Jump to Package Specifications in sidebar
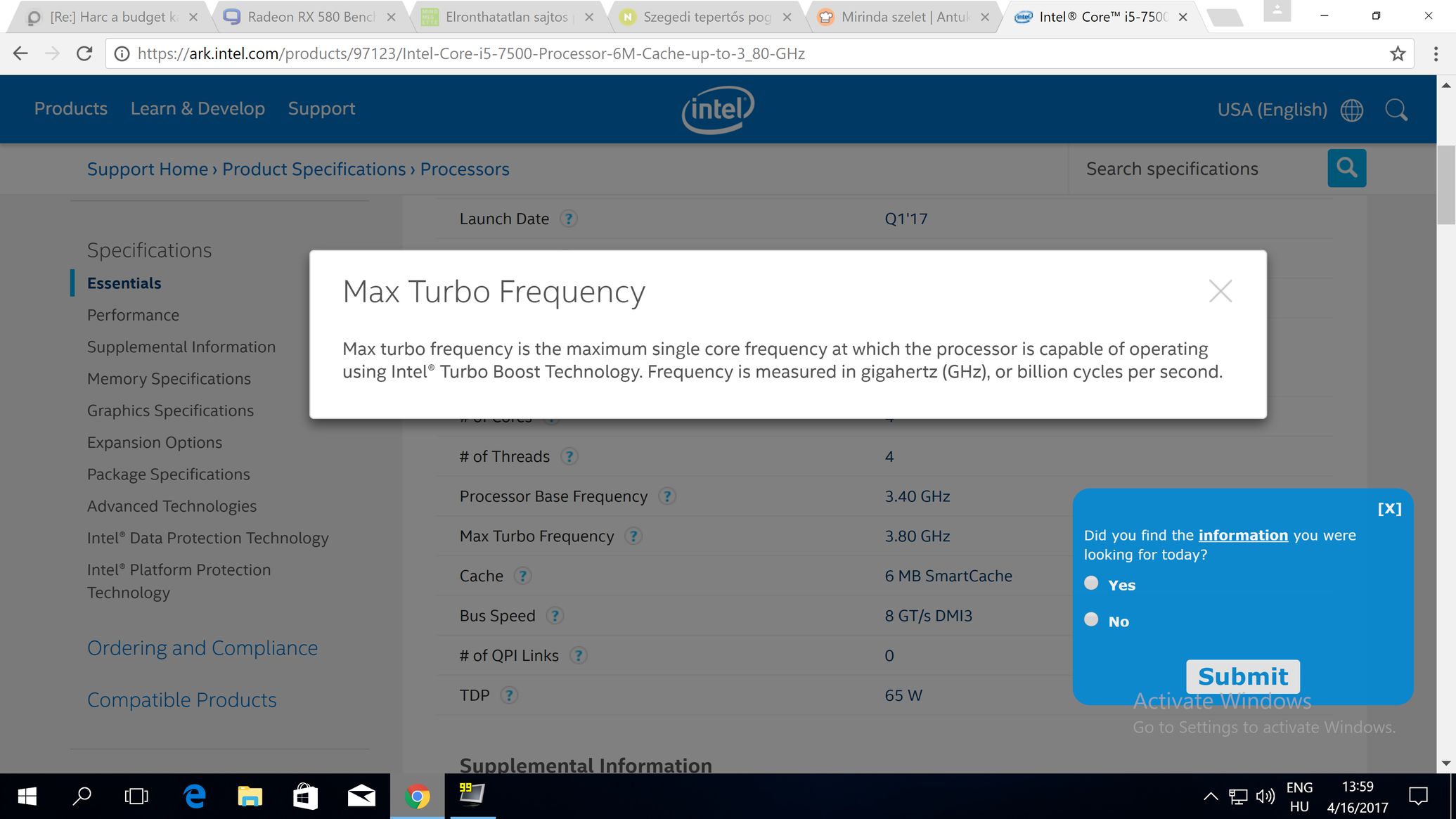Screen dimensions: 1456x819 click(169, 475)
